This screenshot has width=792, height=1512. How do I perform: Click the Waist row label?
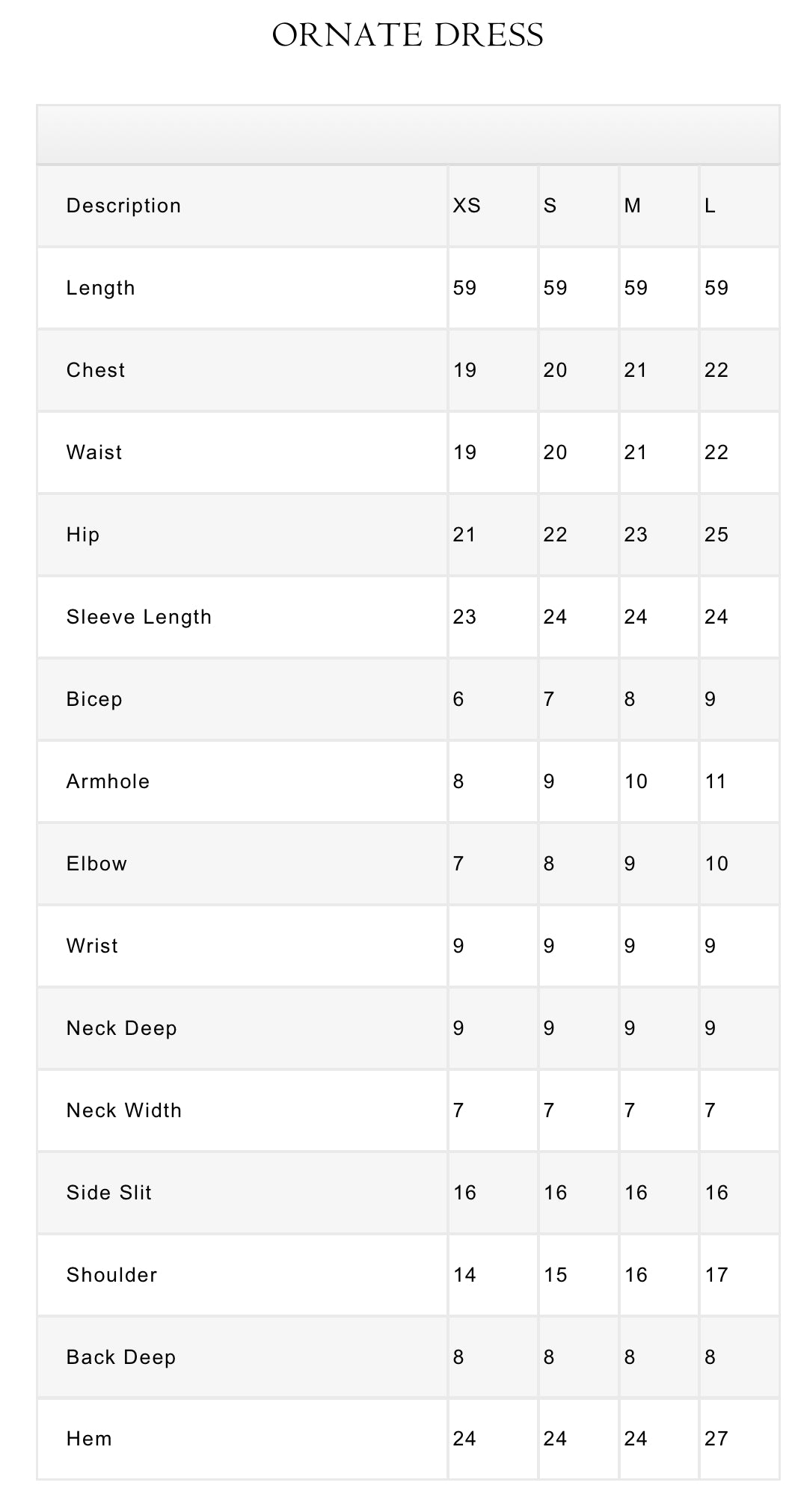[x=94, y=452]
